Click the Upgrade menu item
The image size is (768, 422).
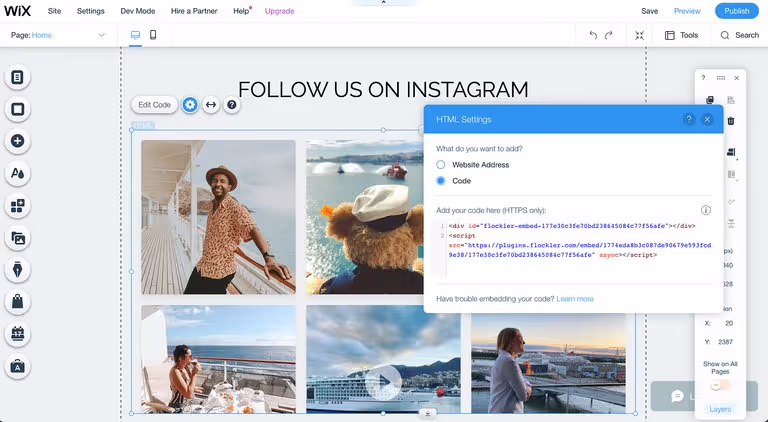tap(279, 11)
